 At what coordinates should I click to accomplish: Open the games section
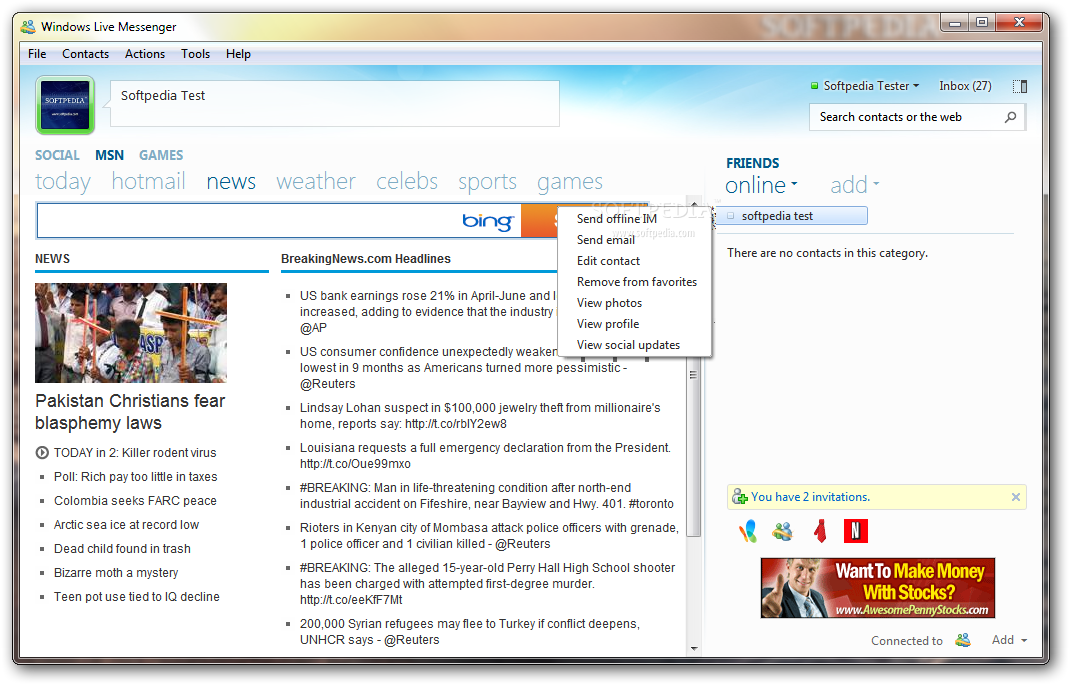coord(570,181)
